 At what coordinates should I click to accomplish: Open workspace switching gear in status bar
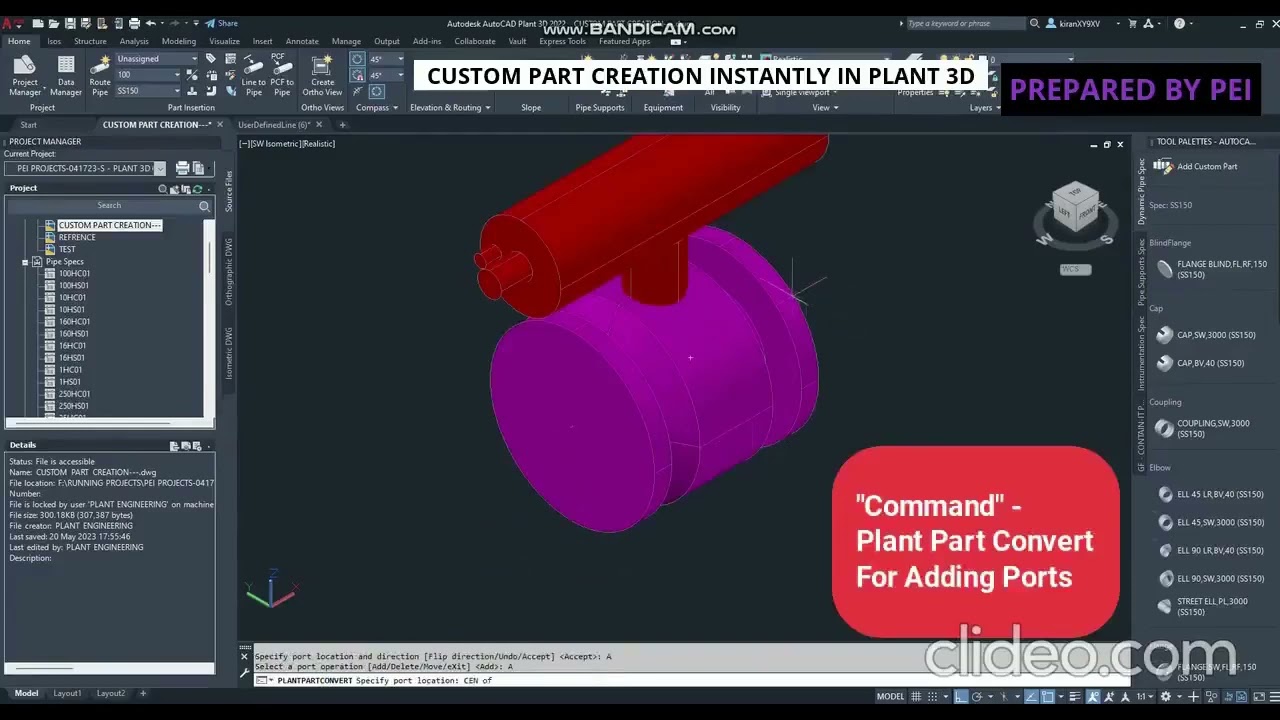coord(1165,697)
